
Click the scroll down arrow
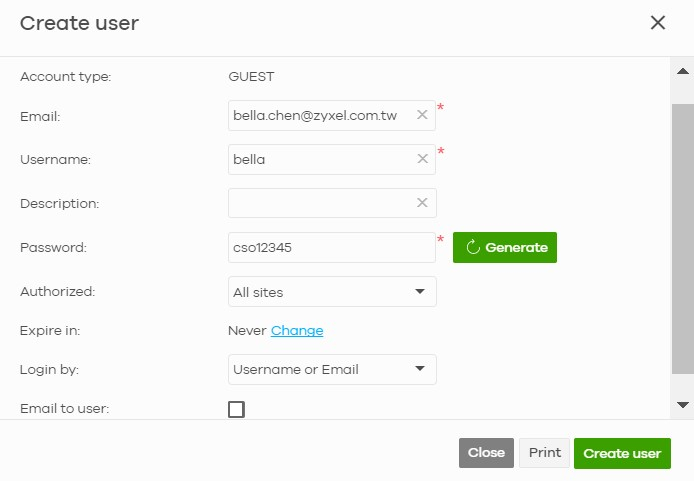coord(682,405)
